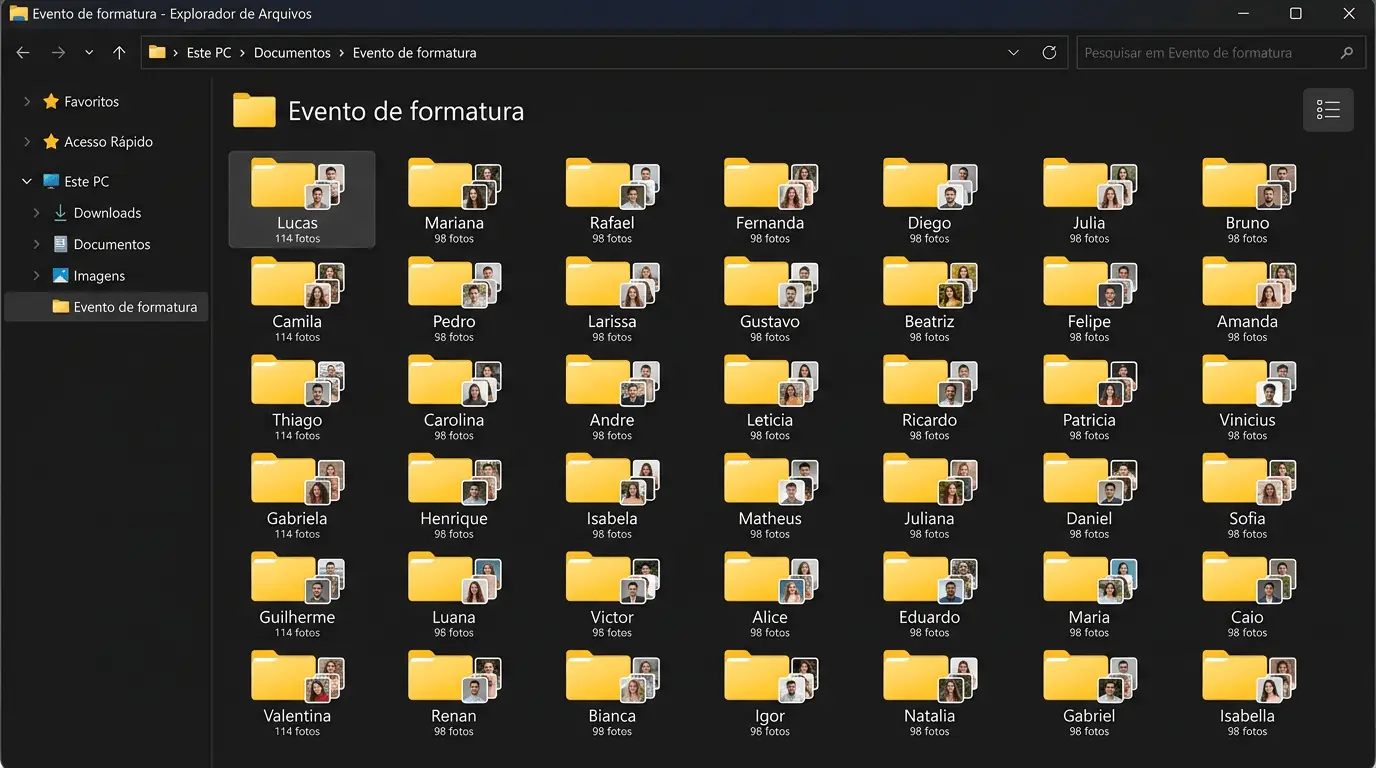This screenshot has height=768, width=1376.
Task: Switch layout with the list view icon
Action: coord(1328,110)
